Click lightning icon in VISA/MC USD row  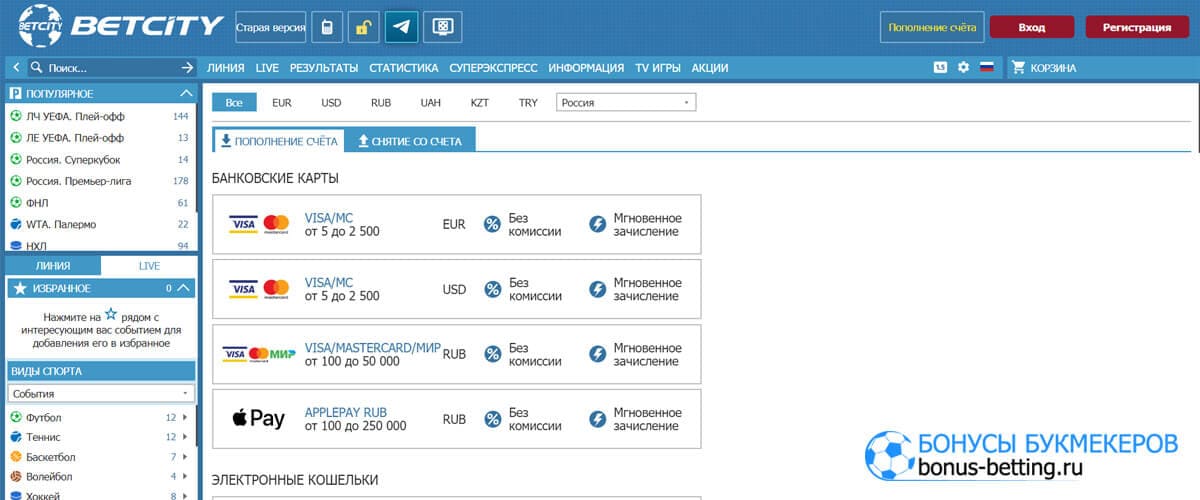coord(597,290)
